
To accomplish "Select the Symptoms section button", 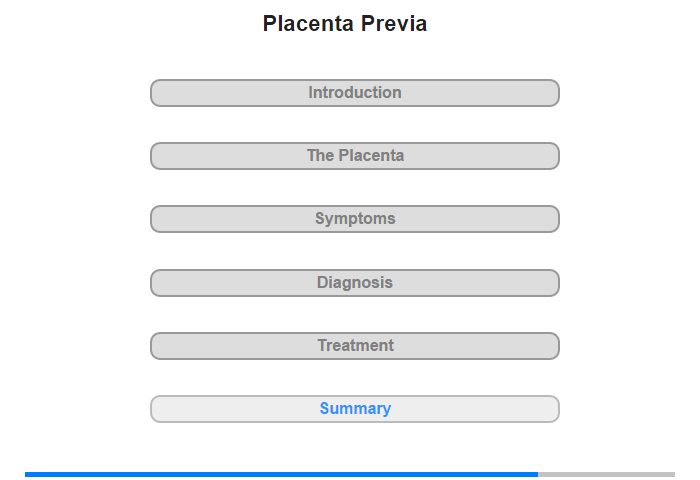I will (354, 219).
